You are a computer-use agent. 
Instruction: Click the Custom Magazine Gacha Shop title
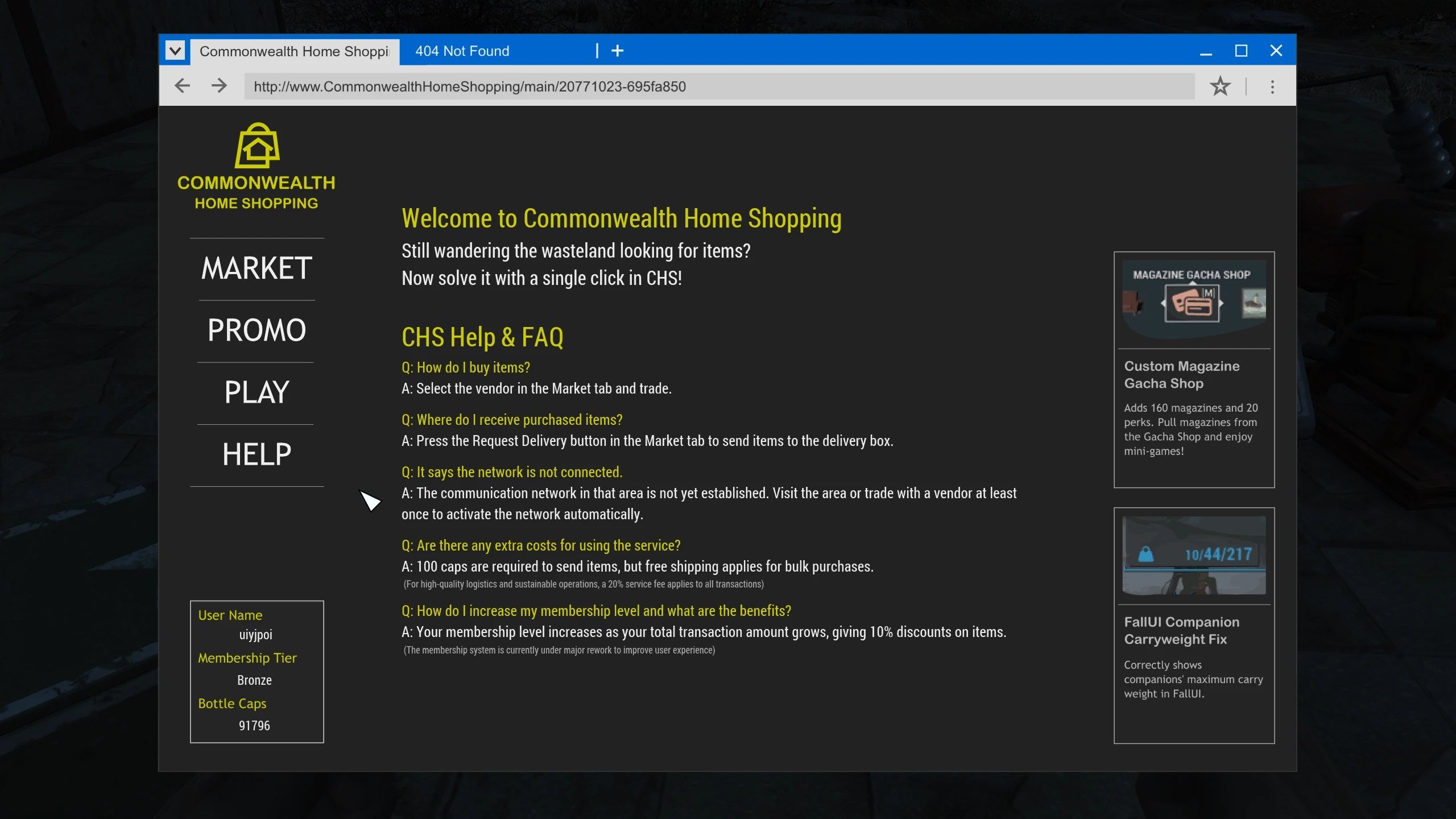(x=1181, y=375)
